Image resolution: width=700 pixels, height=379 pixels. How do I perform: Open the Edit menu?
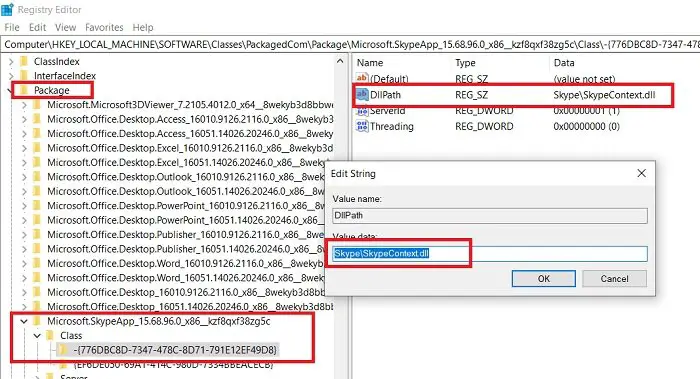coord(38,27)
